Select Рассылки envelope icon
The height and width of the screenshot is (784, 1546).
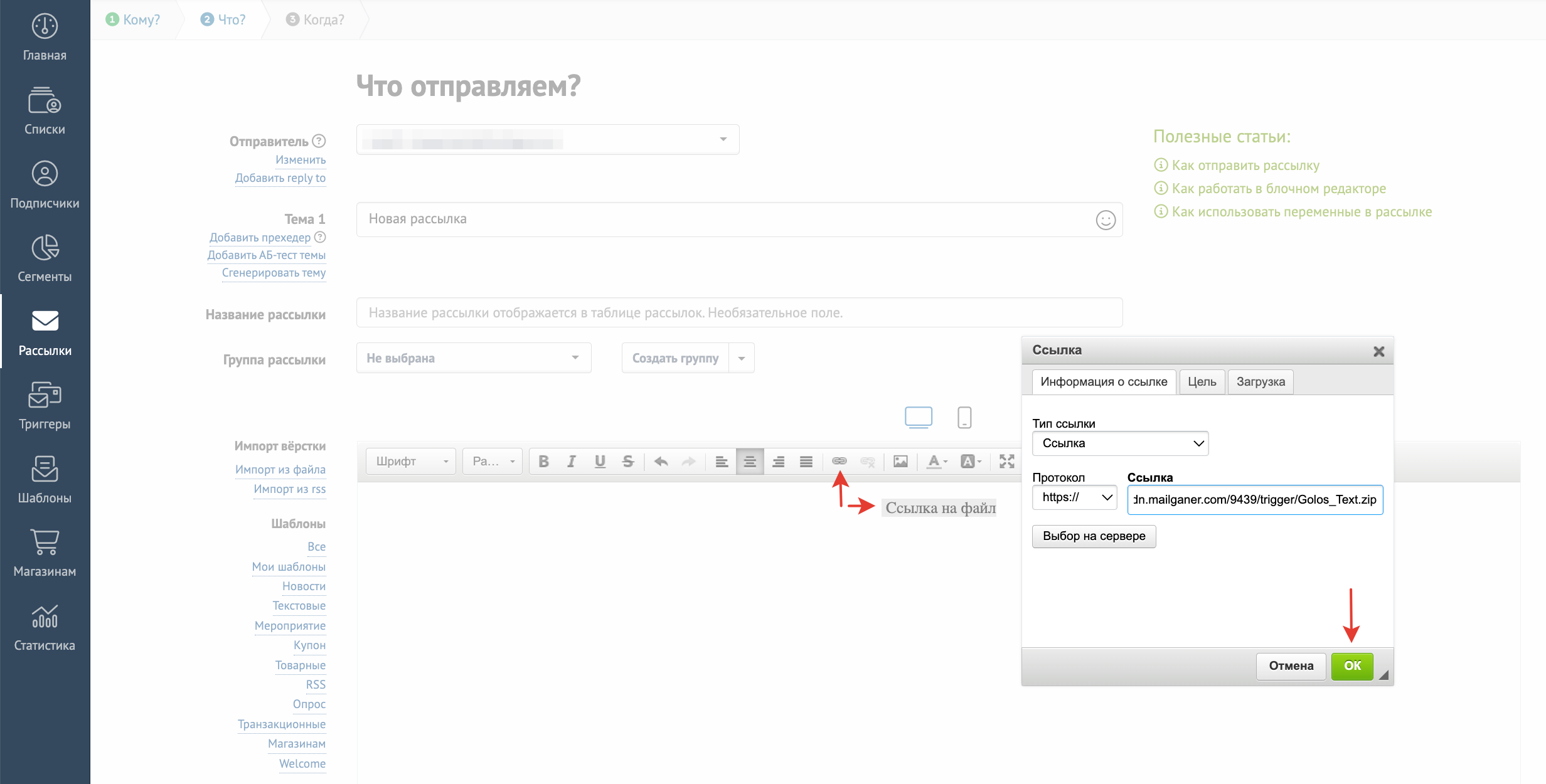pyautogui.click(x=45, y=321)
